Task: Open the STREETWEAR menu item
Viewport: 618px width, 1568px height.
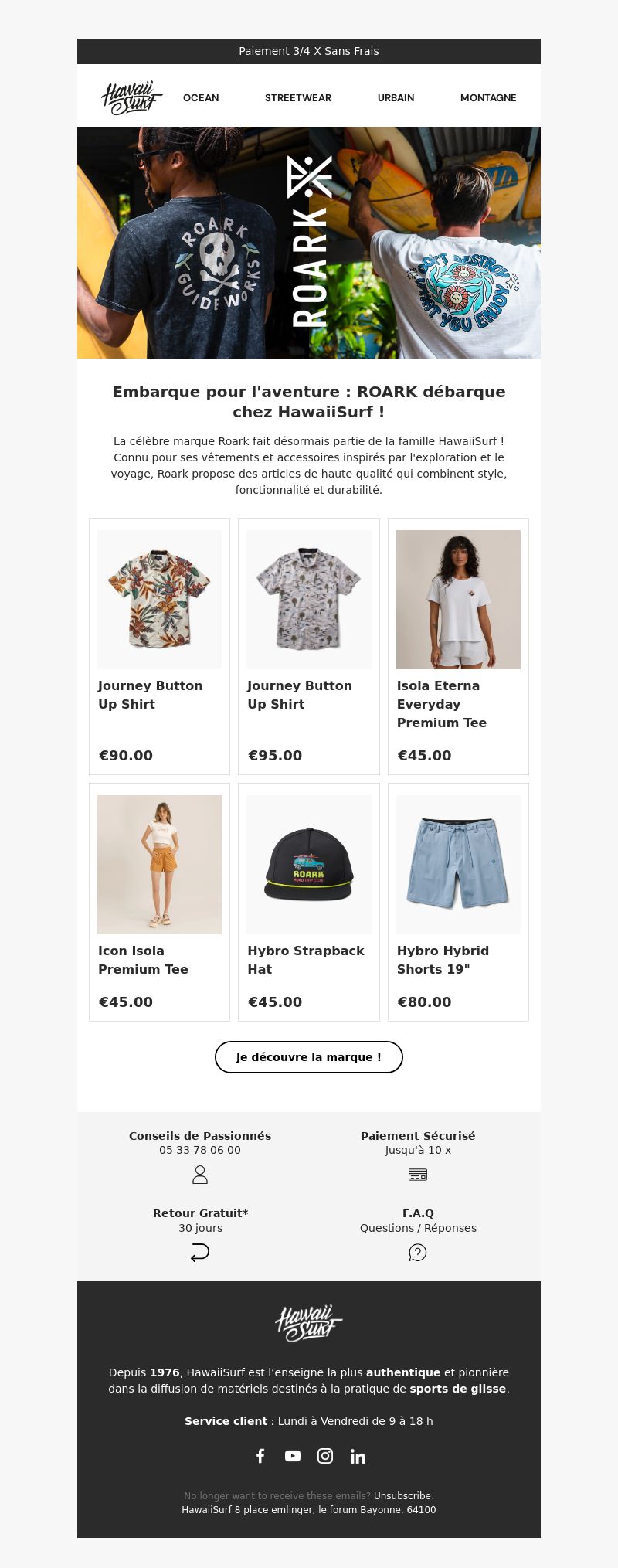Action: pos(298,98)
